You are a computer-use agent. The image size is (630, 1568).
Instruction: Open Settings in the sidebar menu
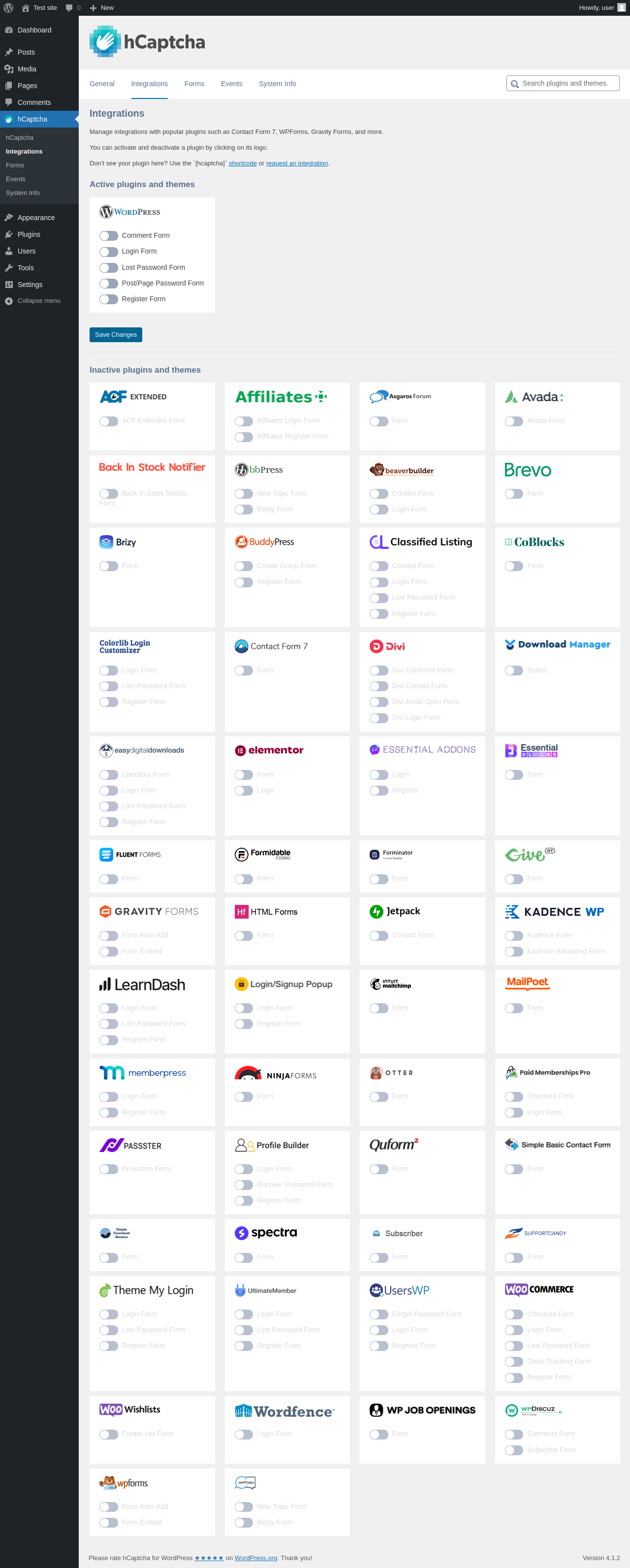tap(39, 284)
